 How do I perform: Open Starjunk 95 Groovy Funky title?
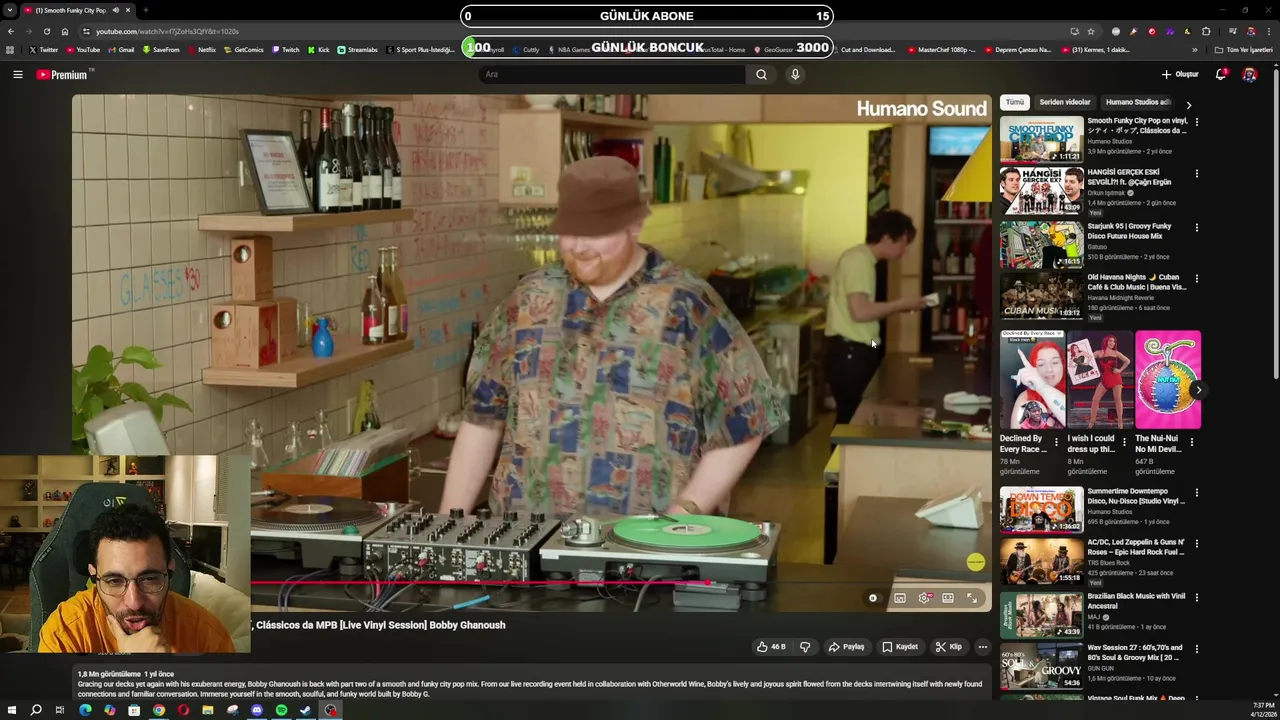(1129, 231)
